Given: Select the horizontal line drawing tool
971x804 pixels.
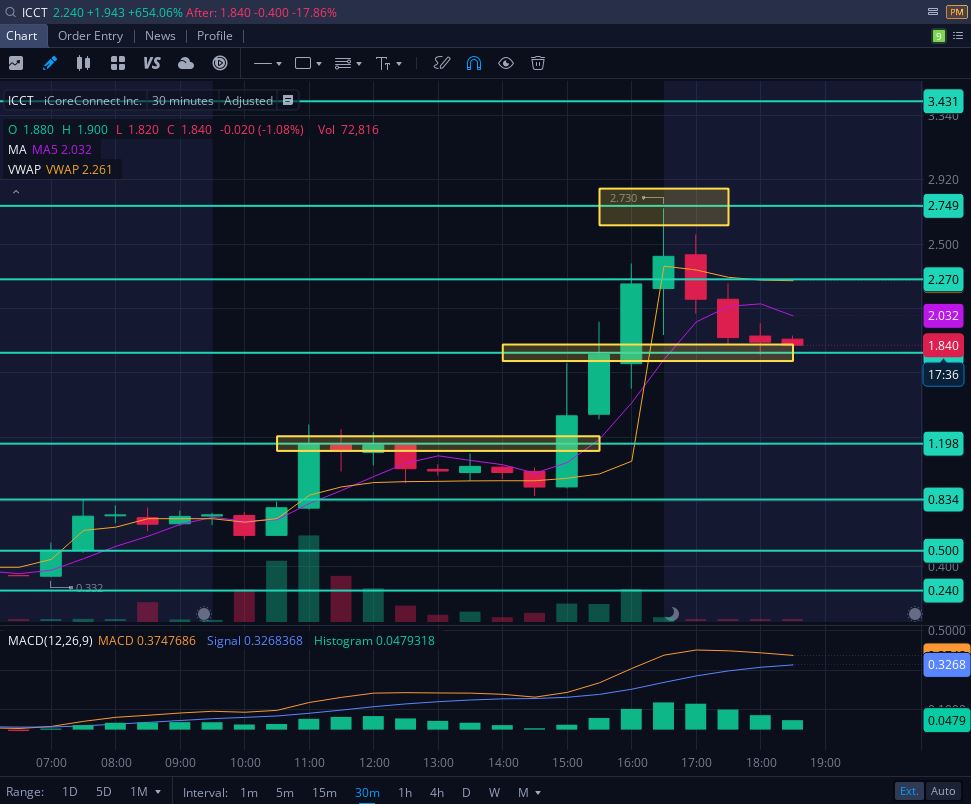Looking at the screenshot, I should tap(263, 63).
